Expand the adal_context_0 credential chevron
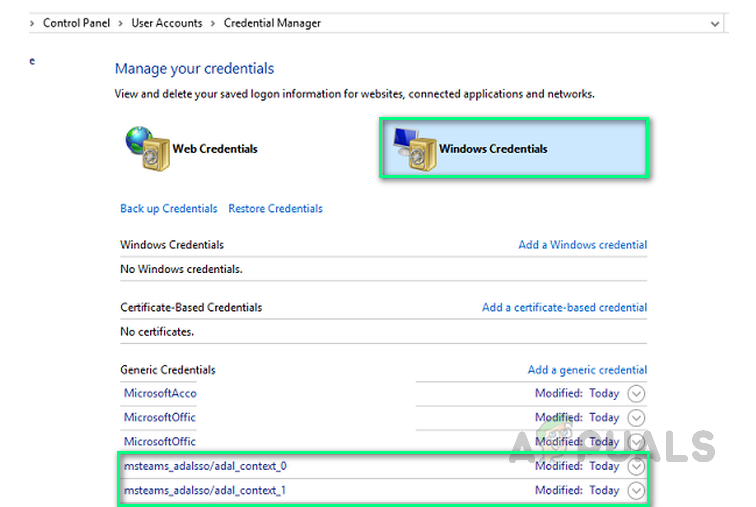This screenshot has width=756, height=507. pyautogui.click(x=637, y=466)
